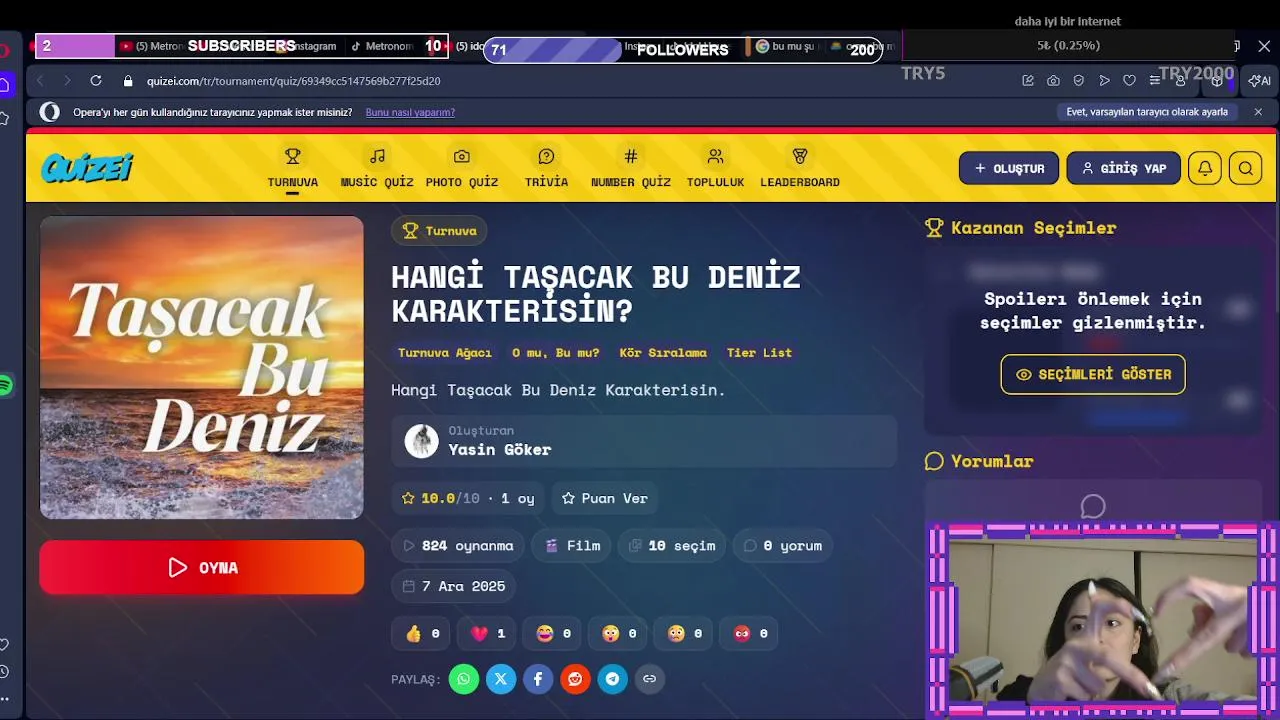This screenshot has height=720, width=1280.
Task: Click the Quizei logo
Action: 87,168
